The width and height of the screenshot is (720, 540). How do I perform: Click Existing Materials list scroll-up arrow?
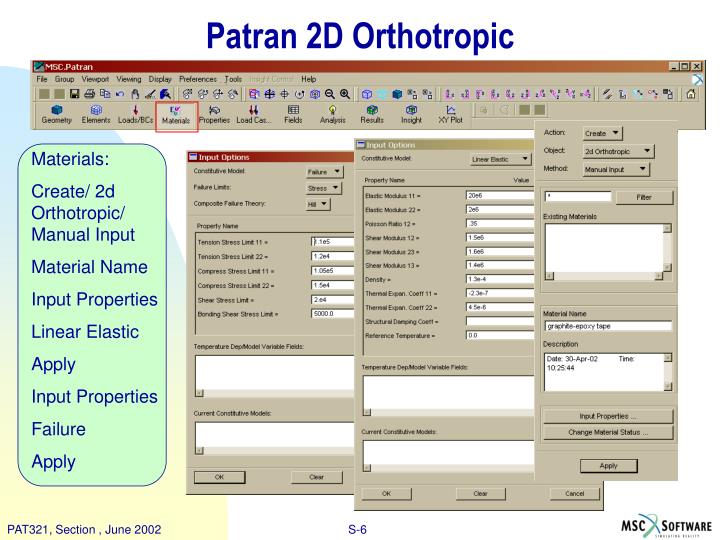click(667, 228)
